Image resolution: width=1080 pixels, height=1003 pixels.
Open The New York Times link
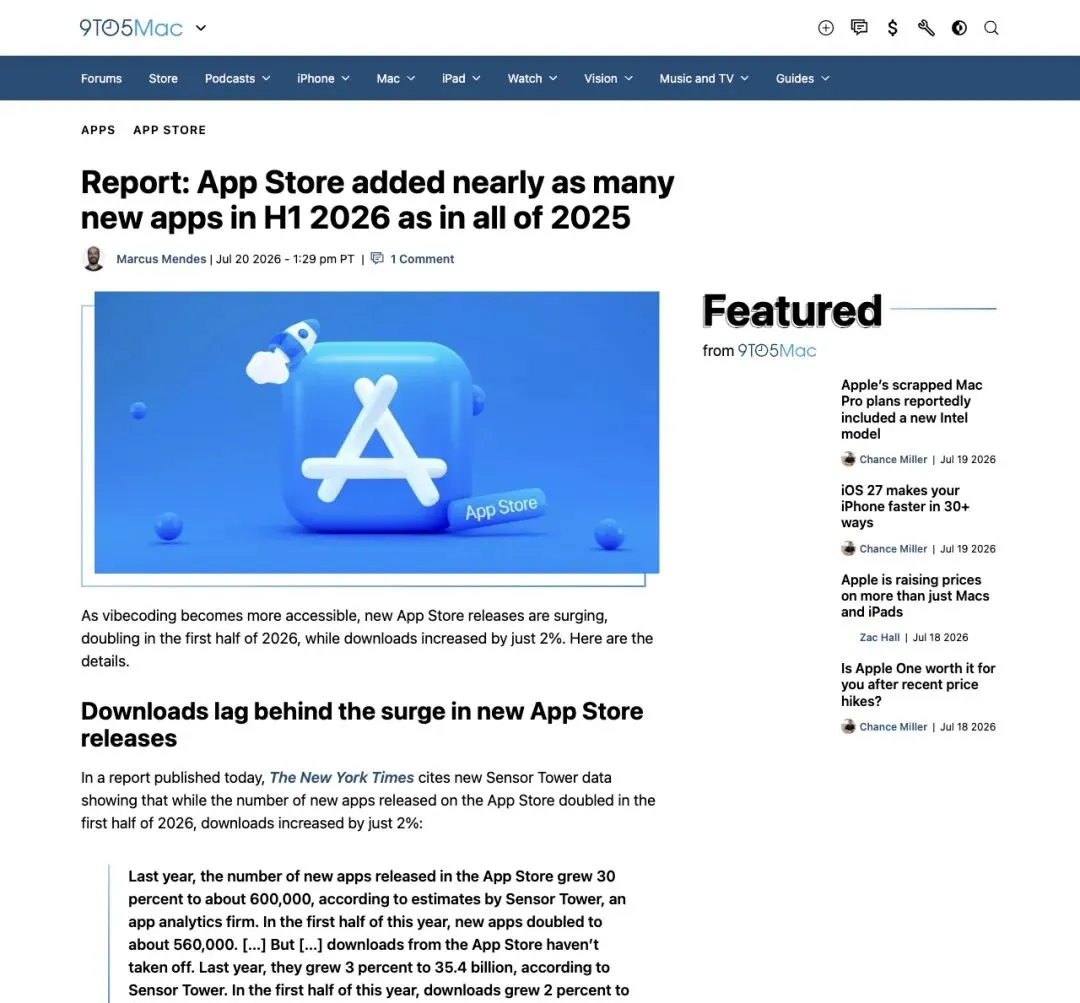click(x=342, y=777)
